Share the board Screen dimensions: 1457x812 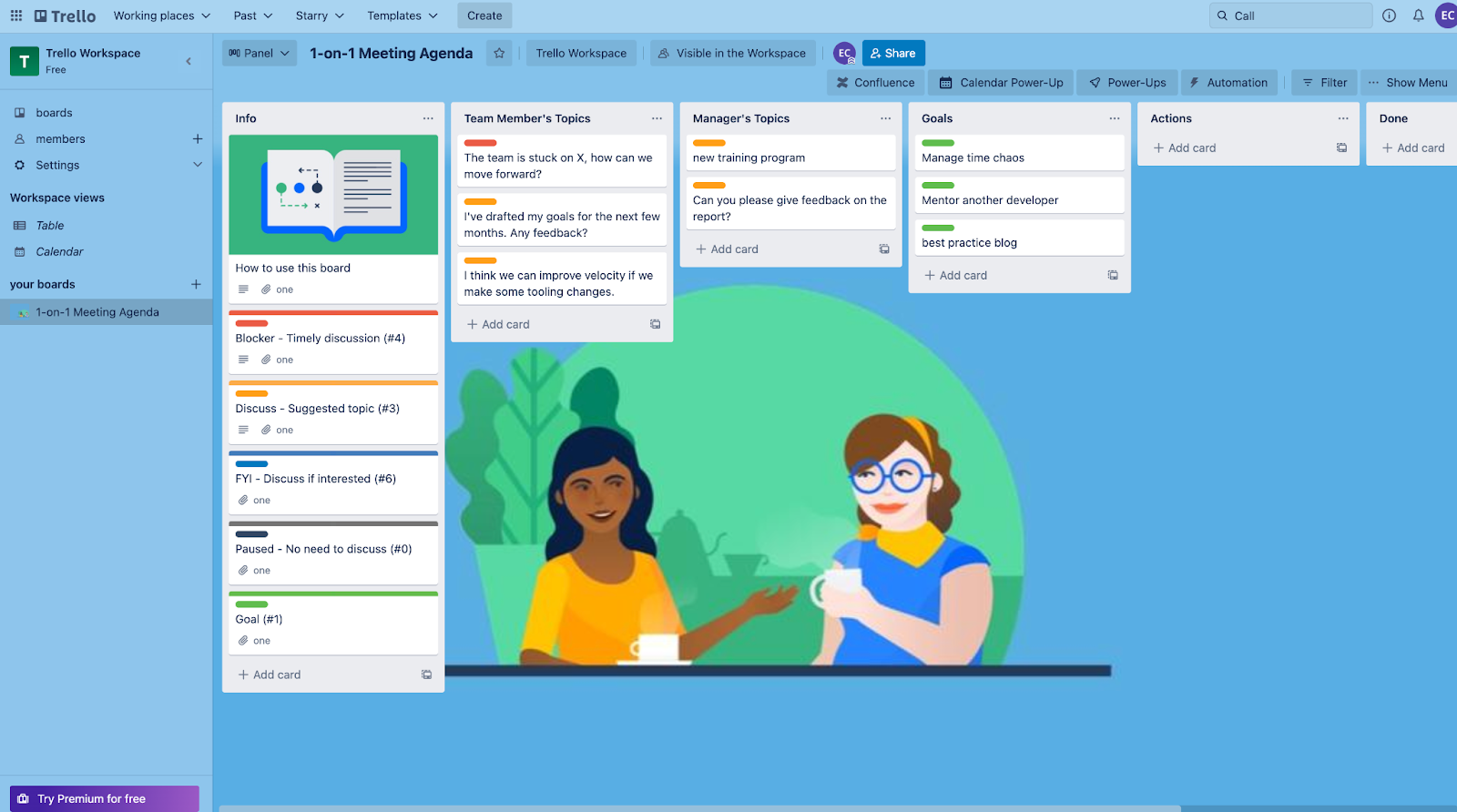(893, 53)
